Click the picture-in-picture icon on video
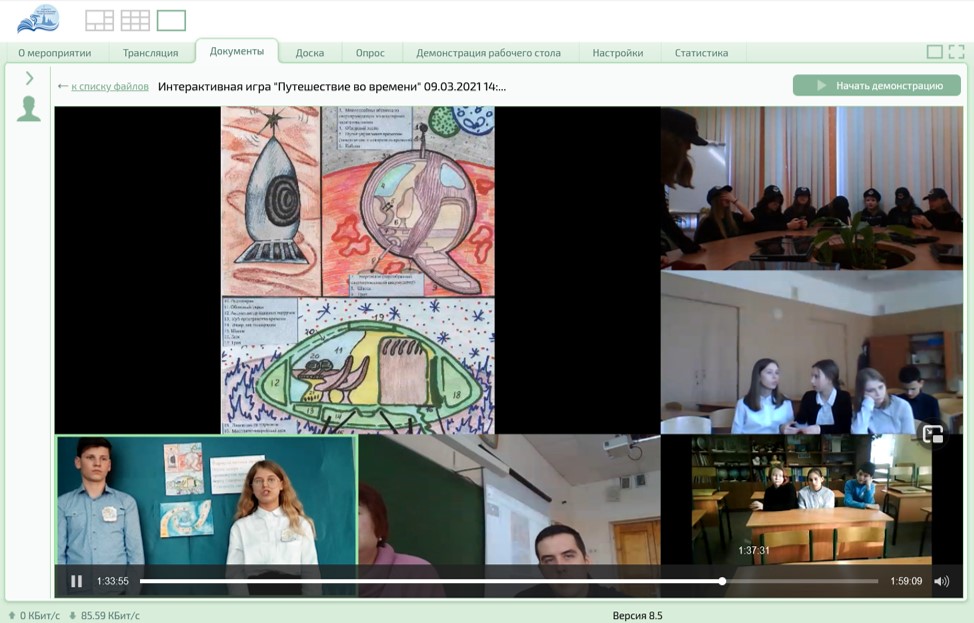 coord(932,434)
